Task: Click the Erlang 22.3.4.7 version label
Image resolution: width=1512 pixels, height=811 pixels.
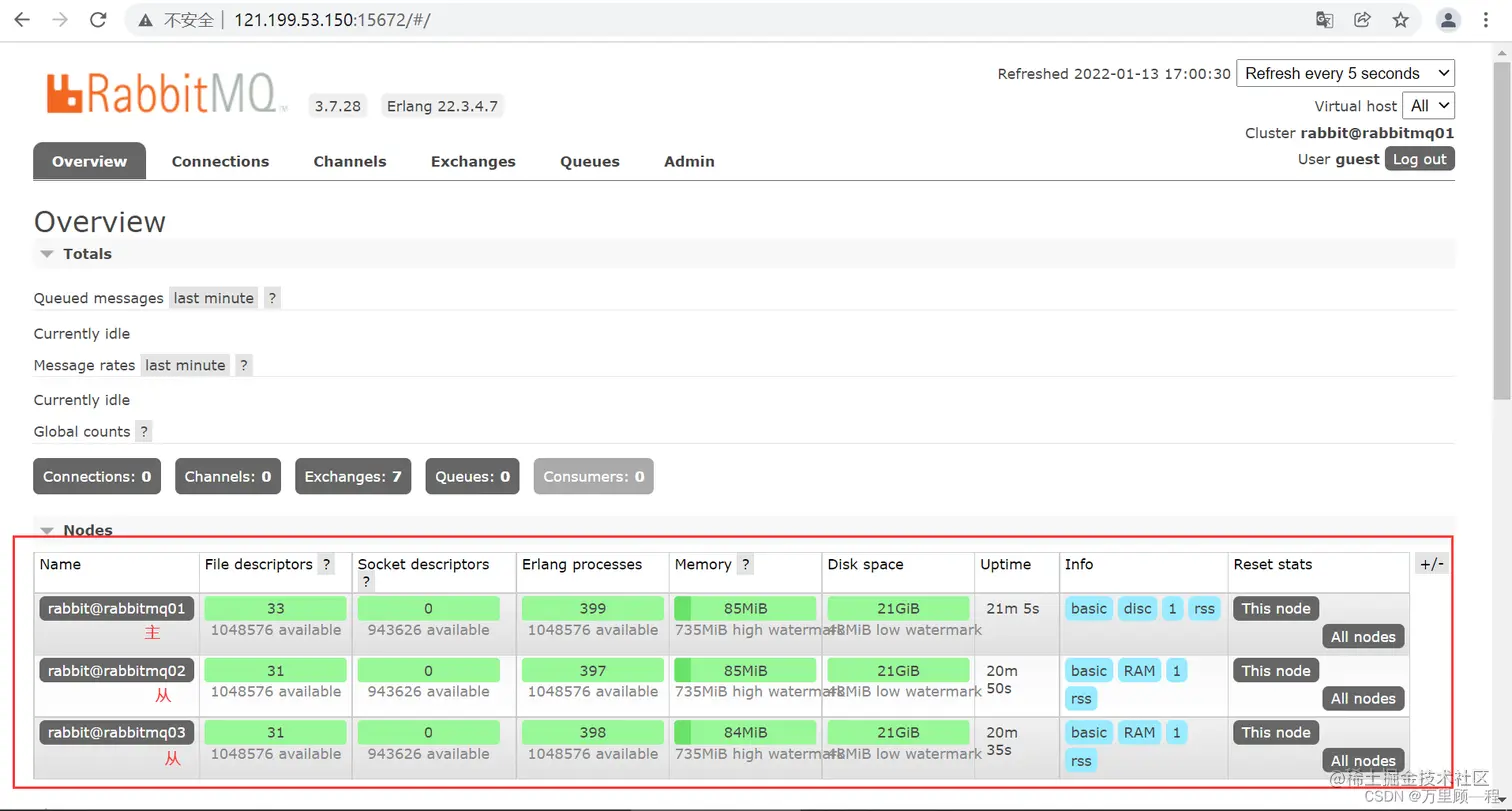Action: (443, 106)
